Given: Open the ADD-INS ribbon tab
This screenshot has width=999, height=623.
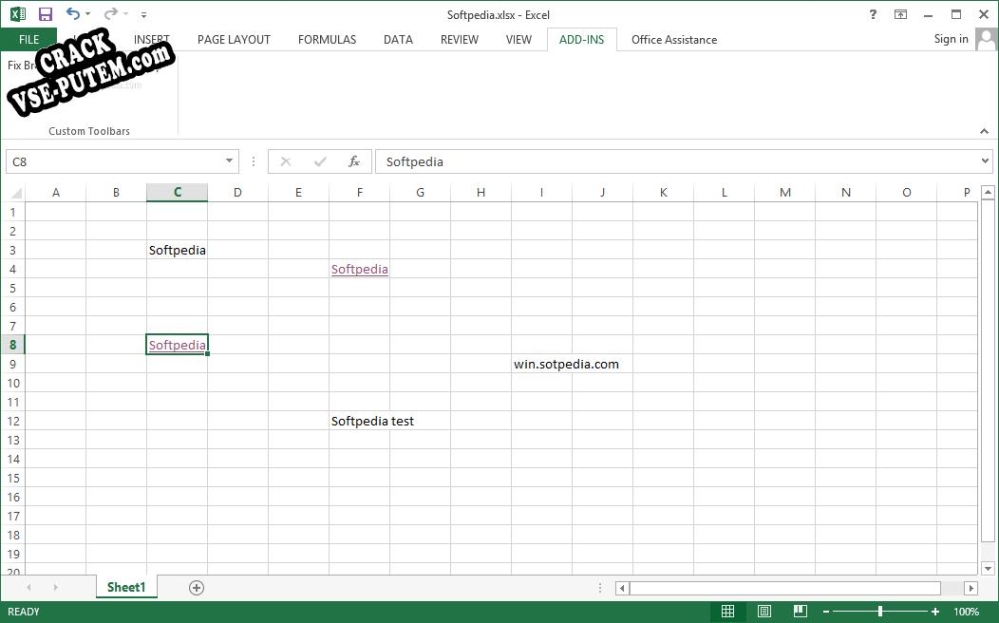Looking at the screenshot, I should tap(582, 39).
